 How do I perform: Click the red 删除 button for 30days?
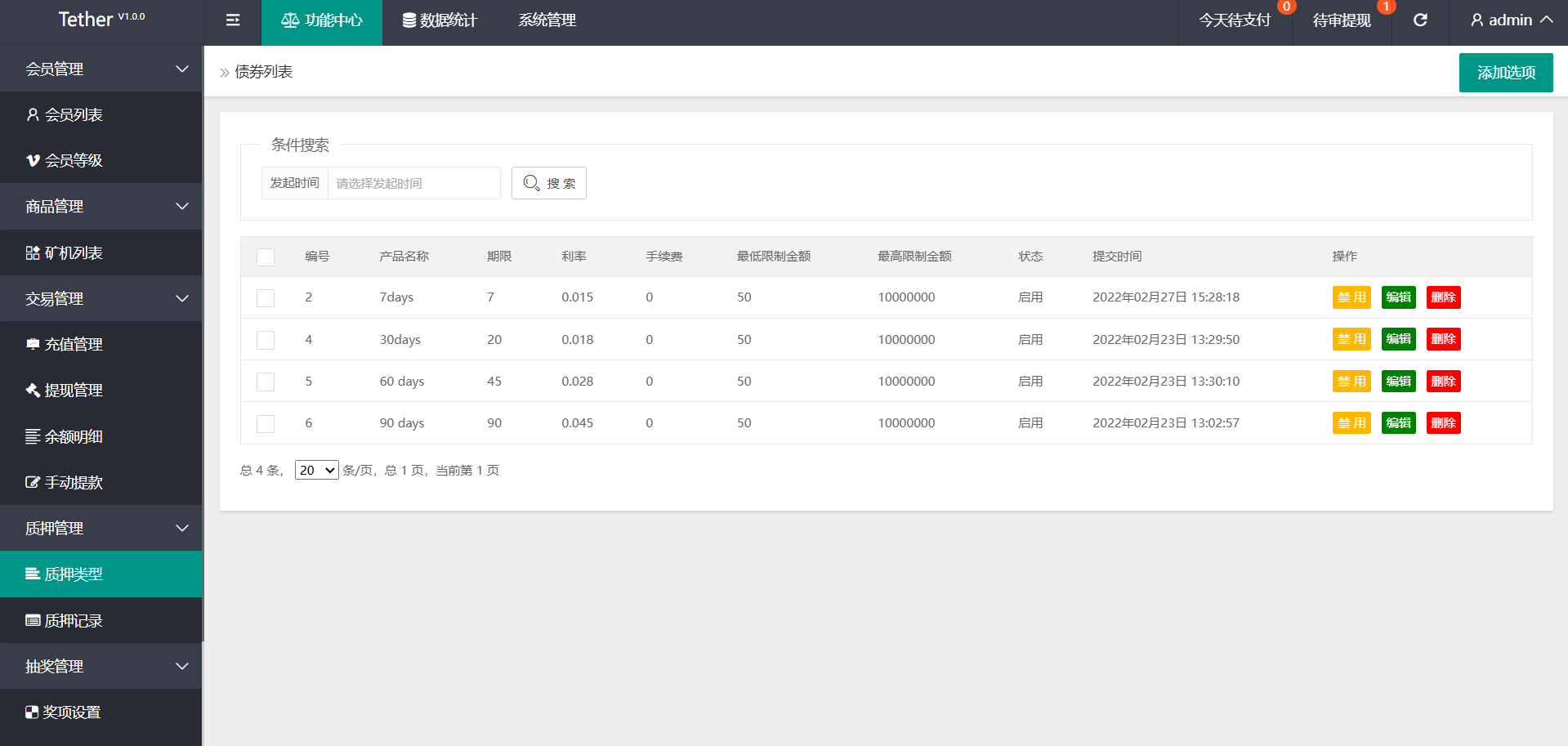point(1443,339)
